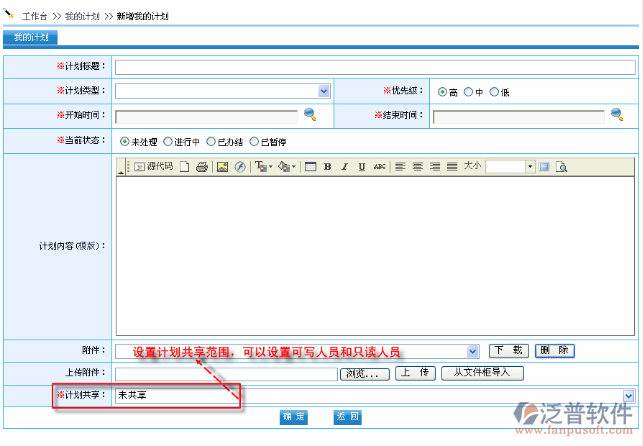Image resolution: width=643 pixels, height=446 pixels.
Task: Click the start time input field
Action: tap(207, 117)
